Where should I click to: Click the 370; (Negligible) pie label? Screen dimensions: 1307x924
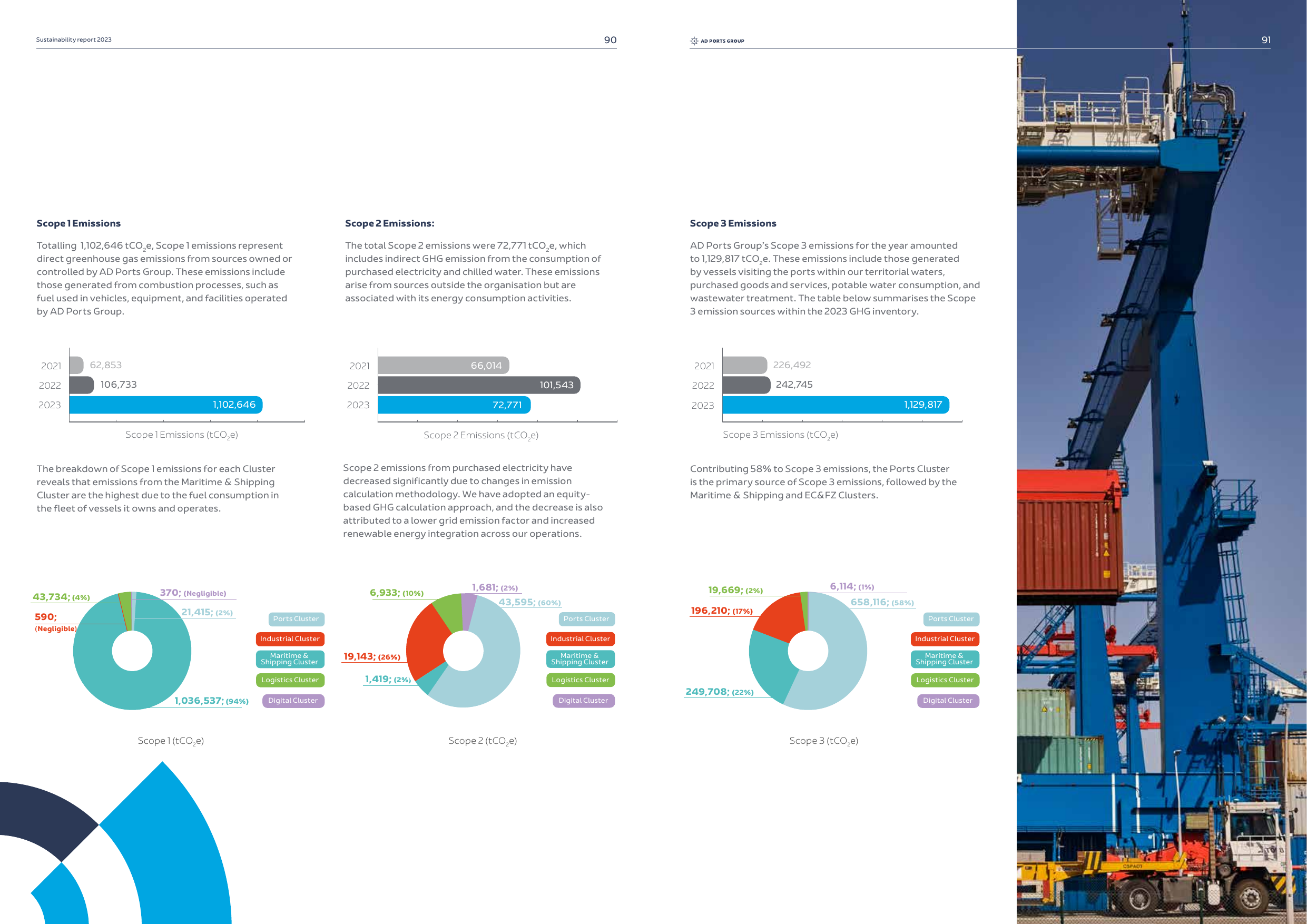point(193,593)
